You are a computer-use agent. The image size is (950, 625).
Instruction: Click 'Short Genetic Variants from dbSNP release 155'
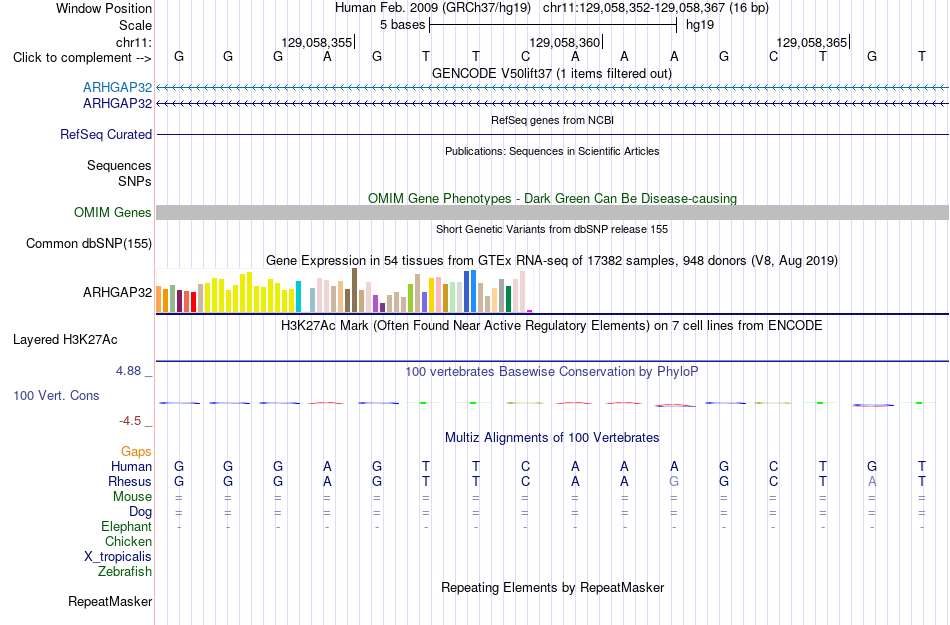(x=552, y=230)
